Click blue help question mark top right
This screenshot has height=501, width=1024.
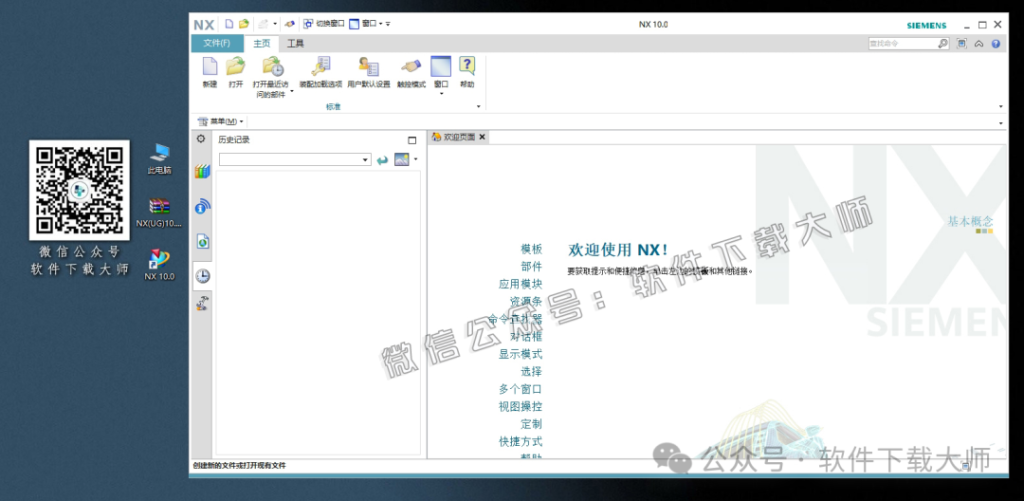tap(996, 44)
